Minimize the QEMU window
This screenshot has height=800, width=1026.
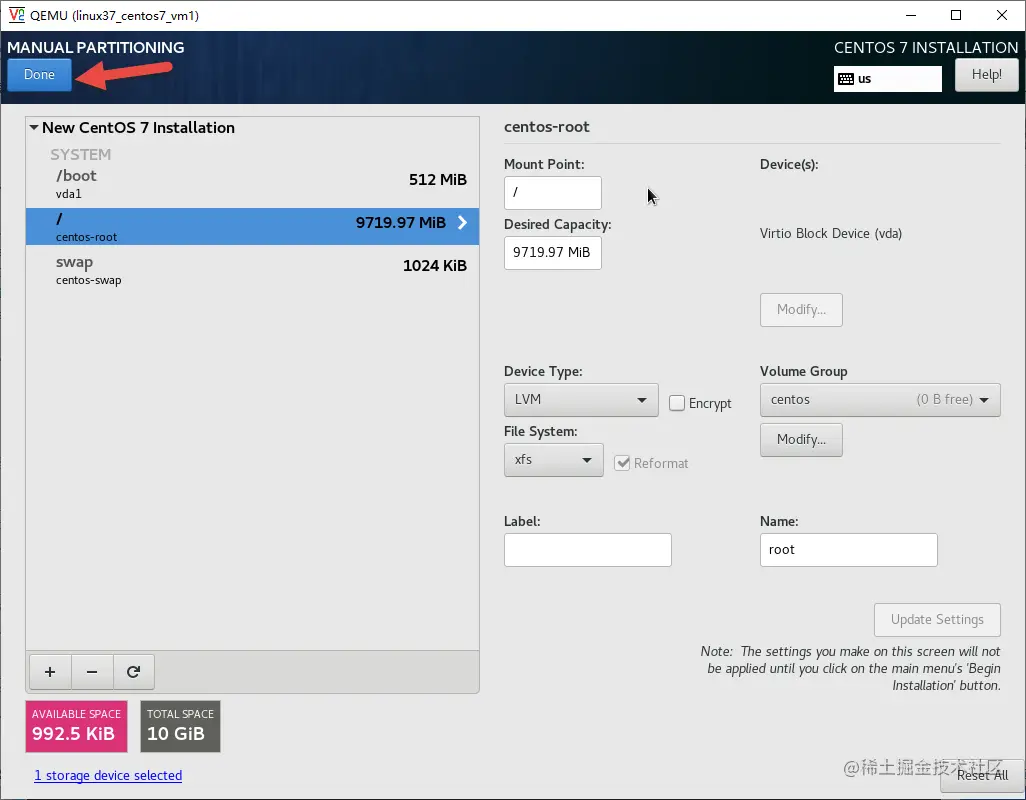click(911, 15)
